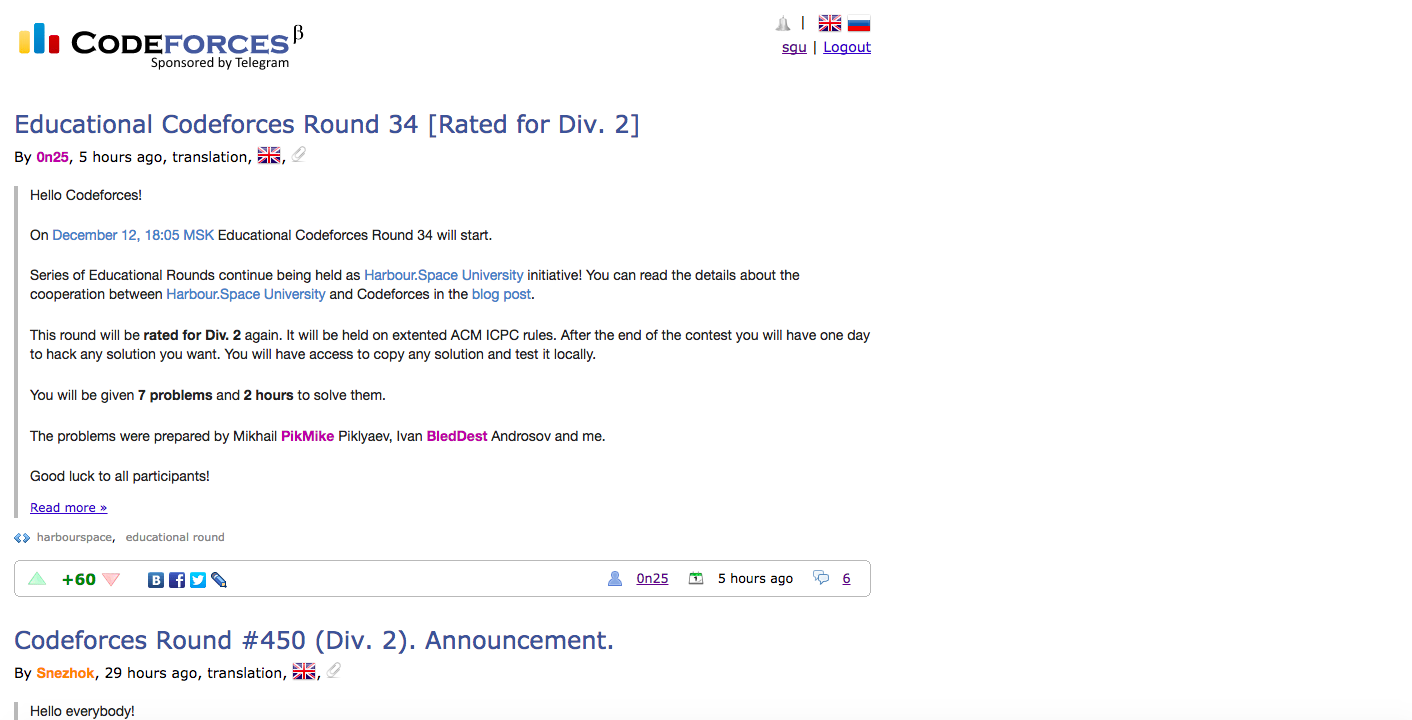
Task: Click the link-chain share icon
Action: click(x=219, y=579)
